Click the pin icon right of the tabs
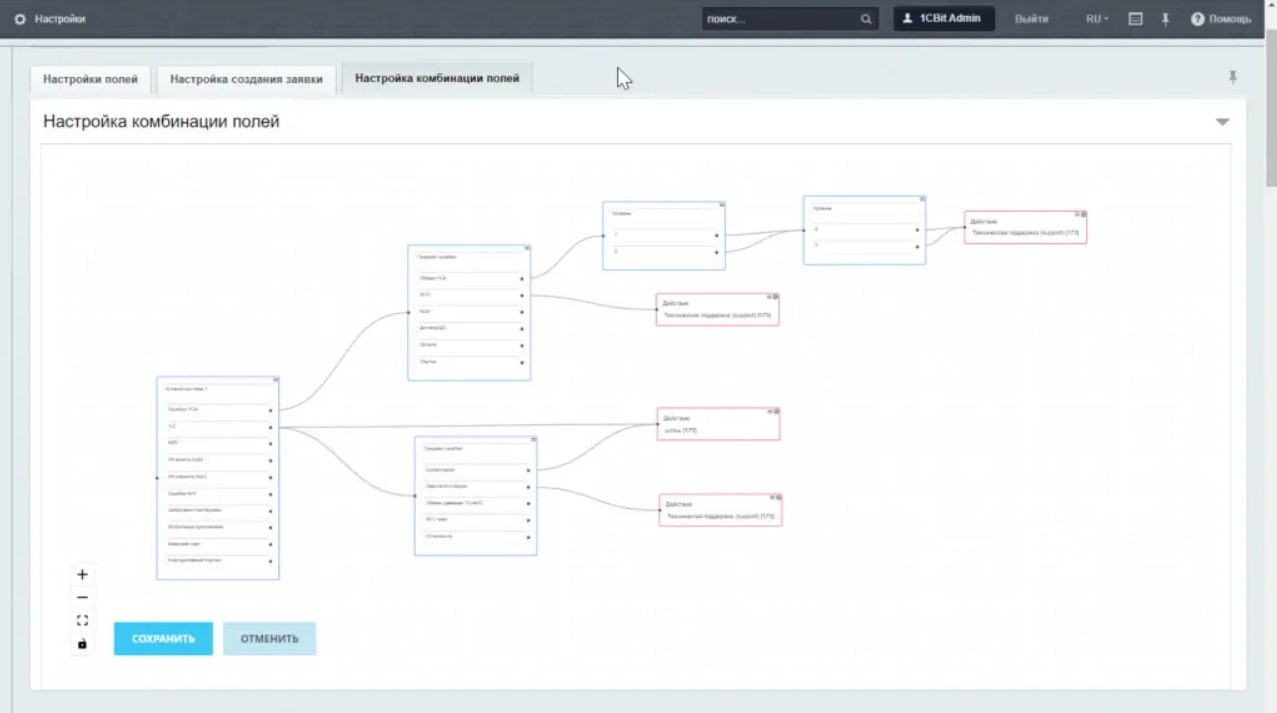The image size is (1277, 713). 1232,77
